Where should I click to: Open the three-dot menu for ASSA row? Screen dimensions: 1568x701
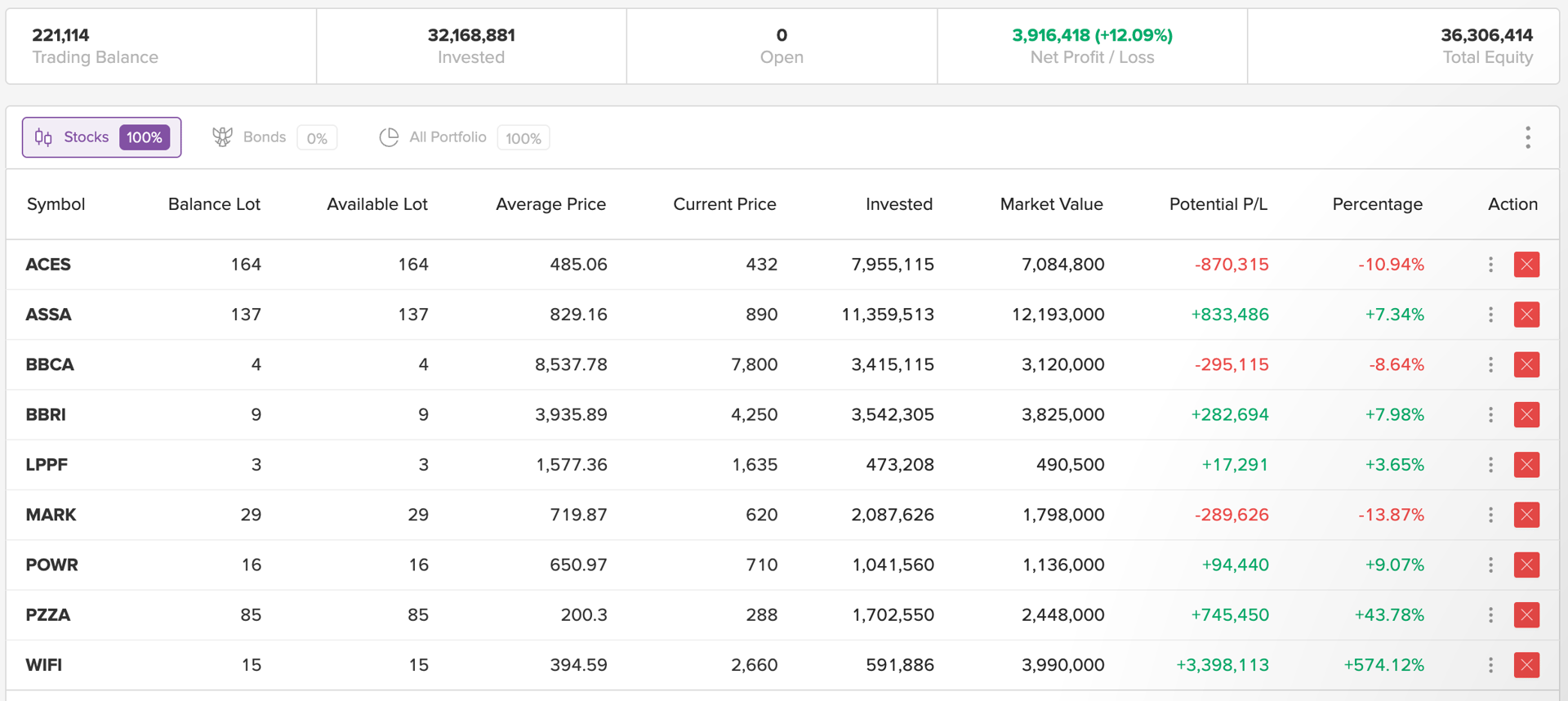[x=1490, y=315]
